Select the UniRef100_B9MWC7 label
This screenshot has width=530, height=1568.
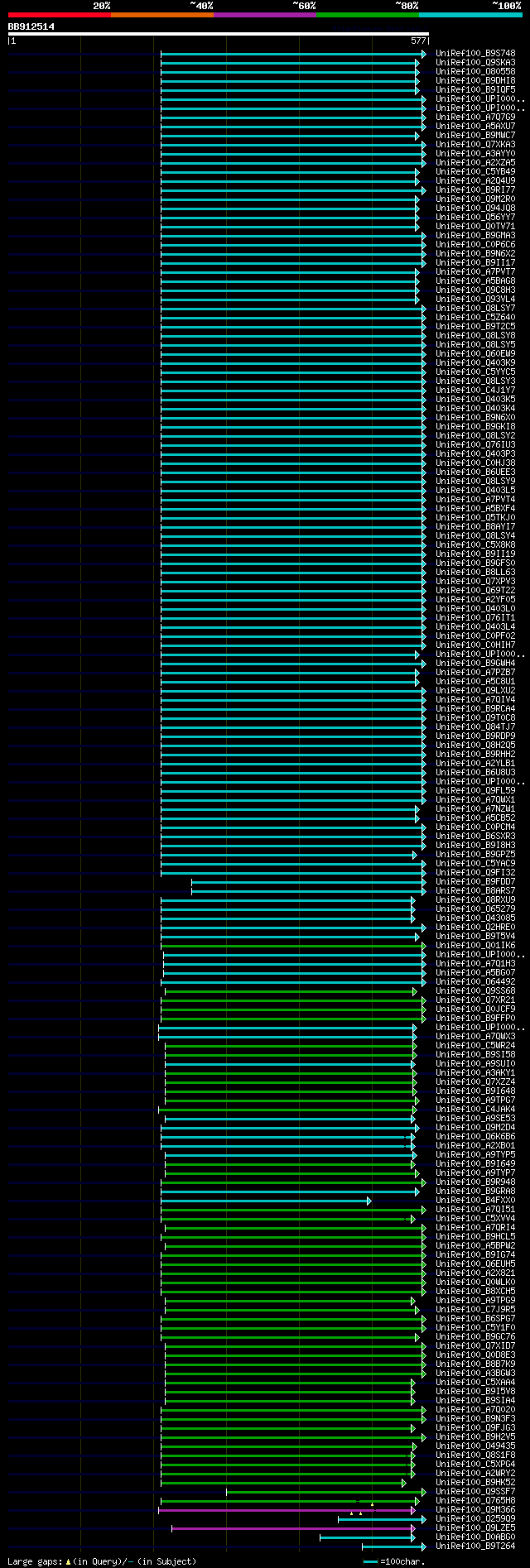[475, 136]
